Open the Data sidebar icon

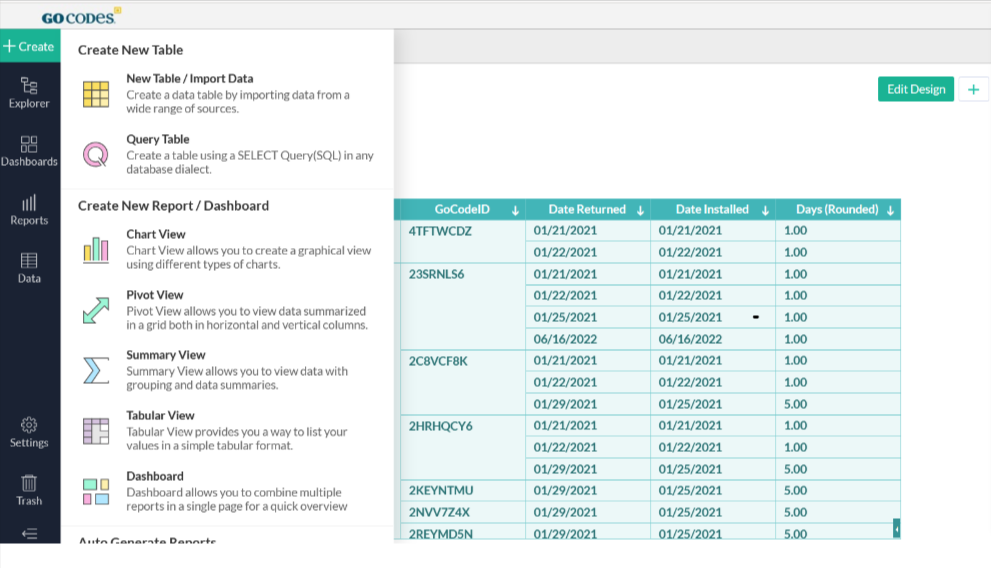coord(29,268)
